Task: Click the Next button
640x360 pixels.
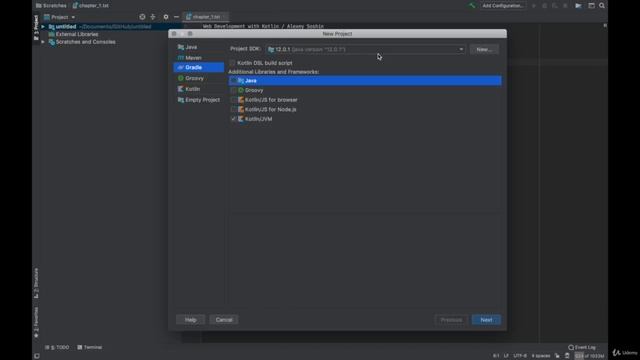Action: click(486, 320)
